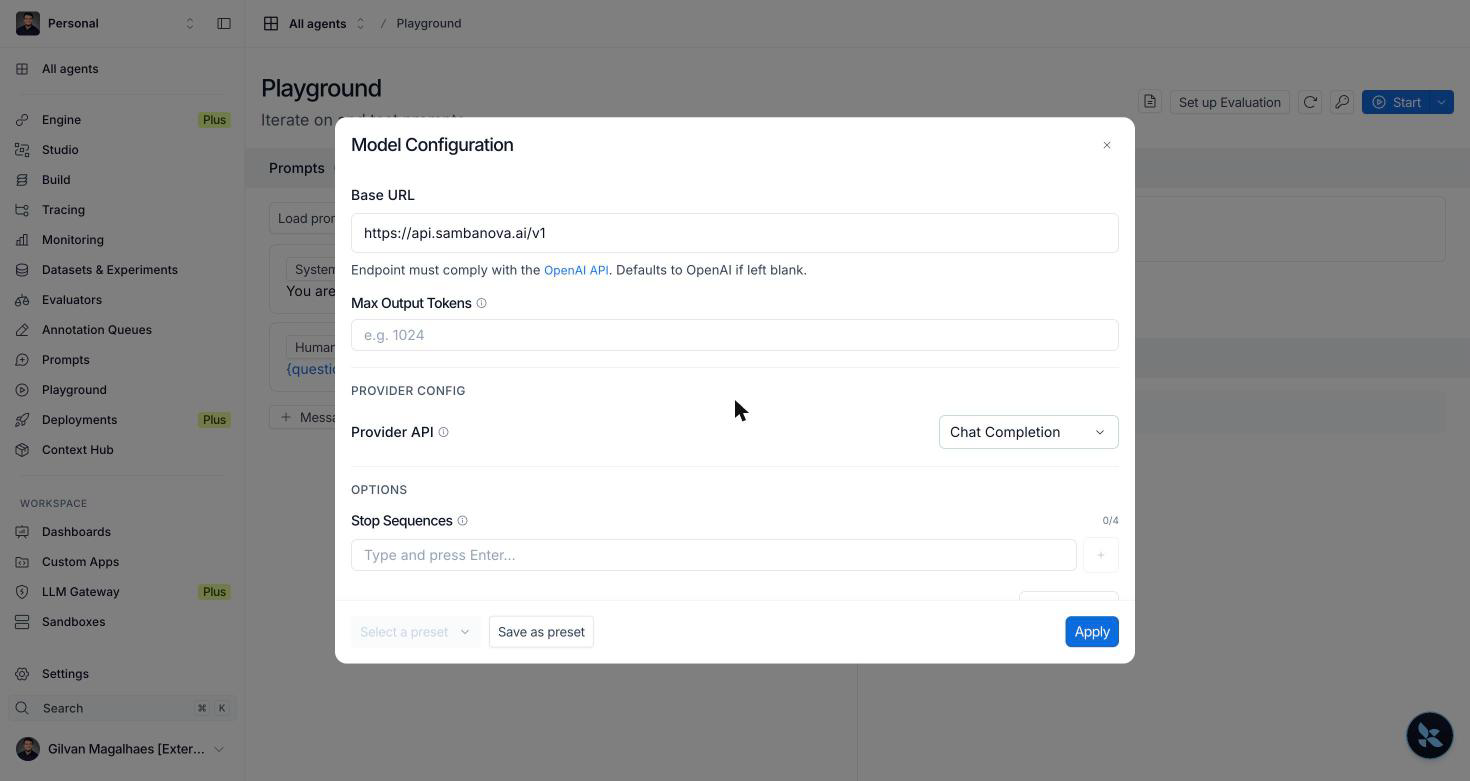Go to Prompts in the sidebar
The image size is (1470, 781).
tap(66, 360)
